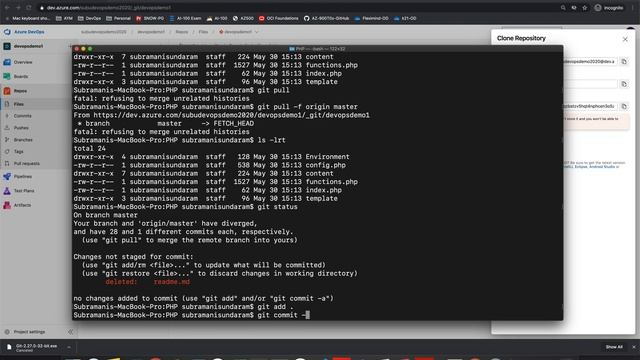Open the OCI Foundations bookmark
Viewport: 640px width, 360px height.
(x=279, y=18)
